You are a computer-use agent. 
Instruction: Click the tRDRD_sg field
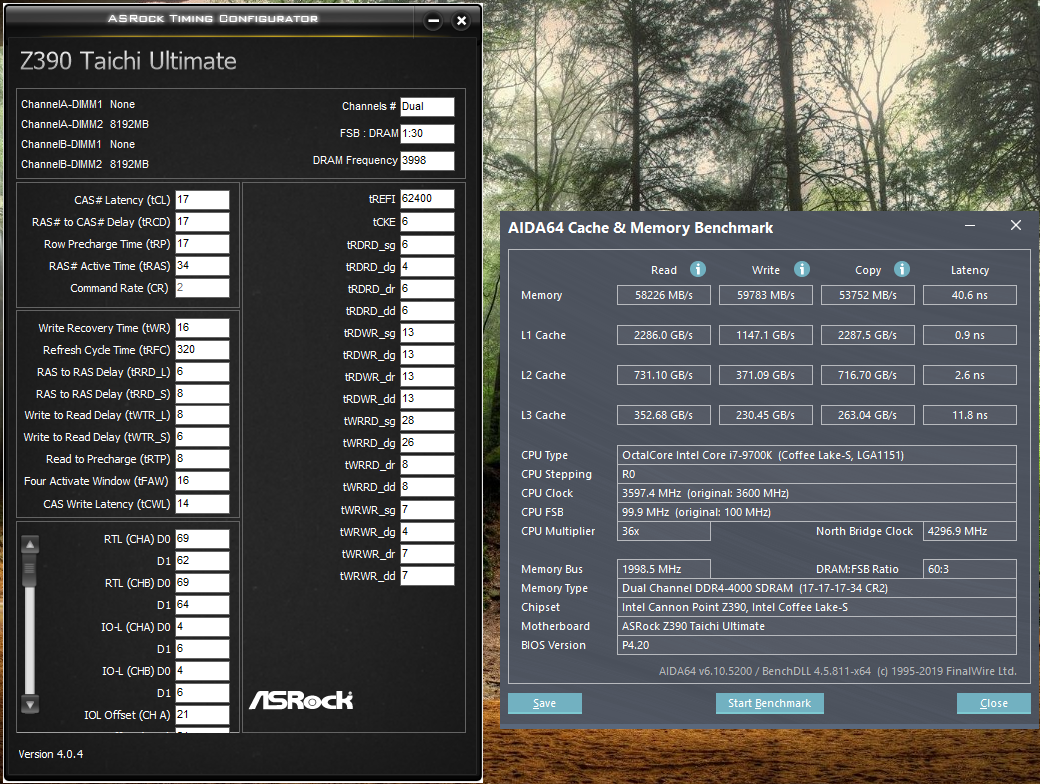[x=427, y=245]
